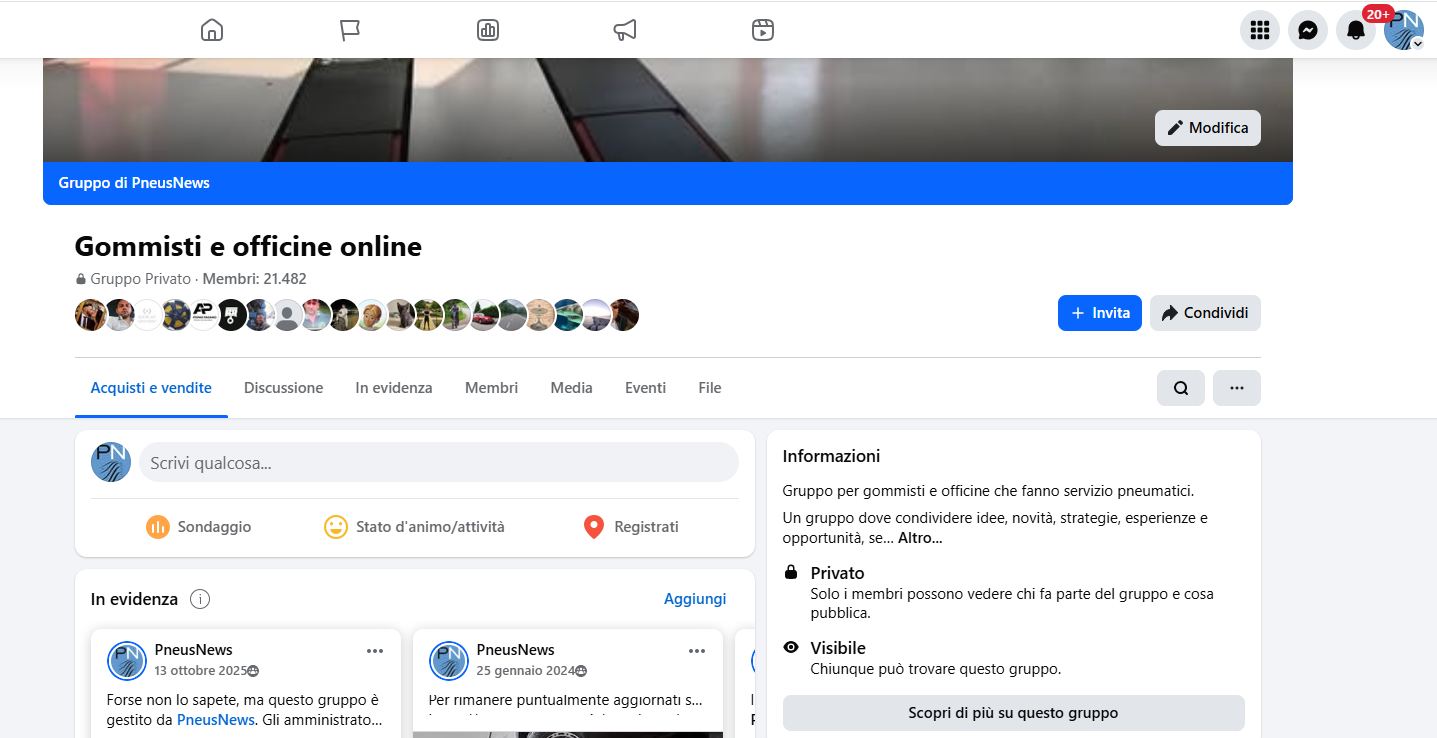The height and width of the screenshot is (738, 1437).
Task: Open the options menu on the 13 ottobre post
Action: click(375, 651)
